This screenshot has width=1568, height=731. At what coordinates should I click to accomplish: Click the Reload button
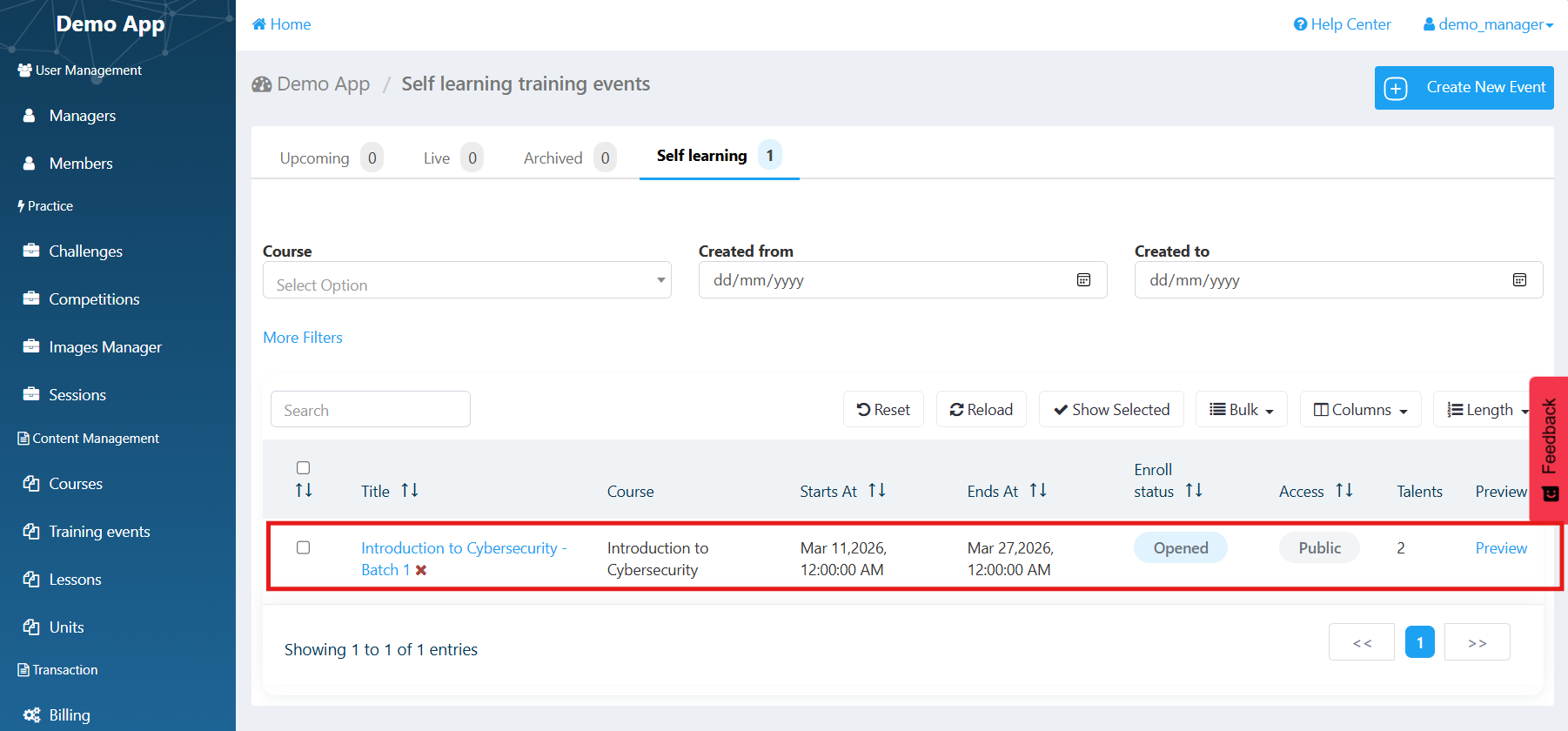(x=982, y=409)
